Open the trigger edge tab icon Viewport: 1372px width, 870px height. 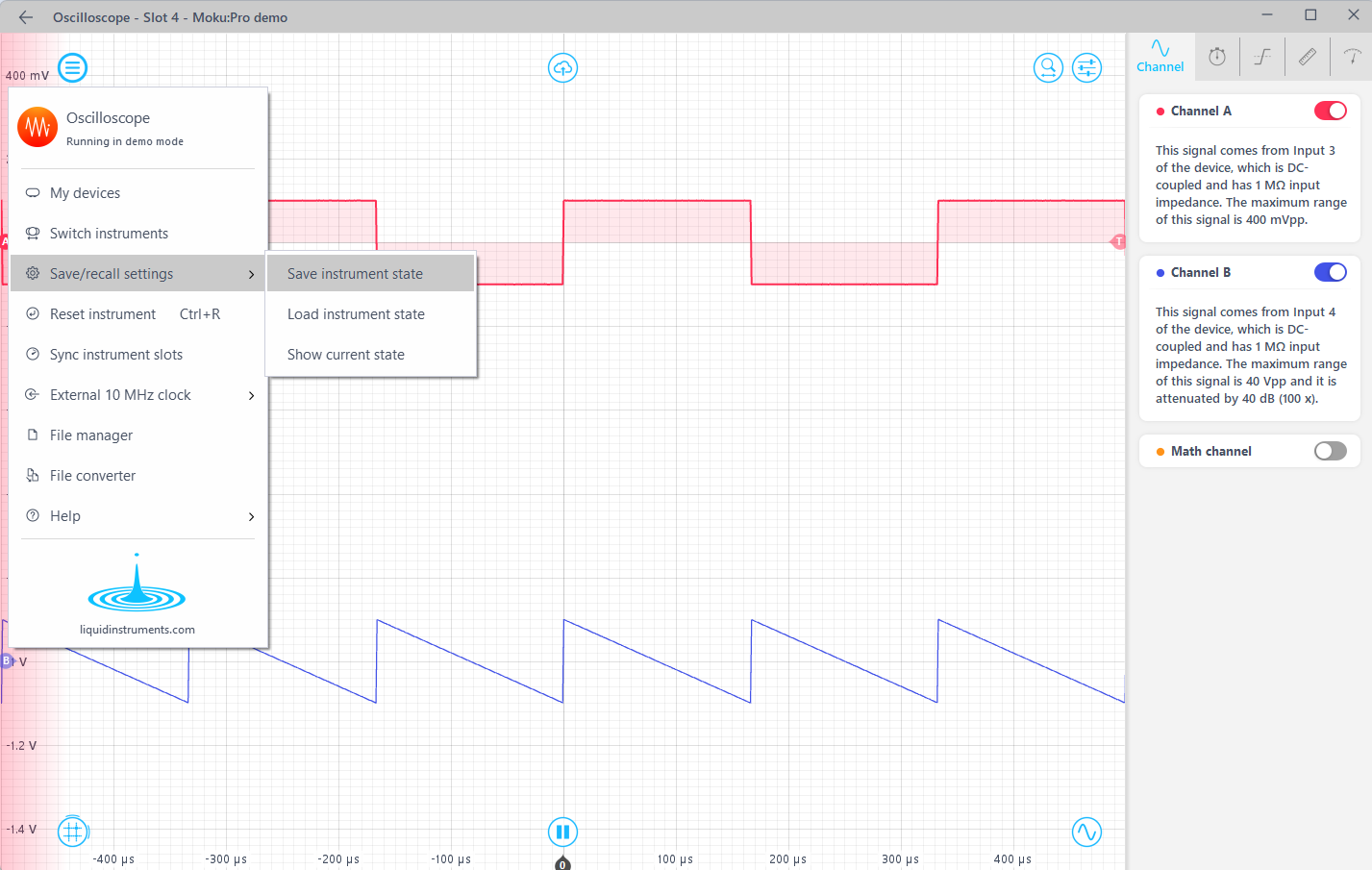[1262, 57]
